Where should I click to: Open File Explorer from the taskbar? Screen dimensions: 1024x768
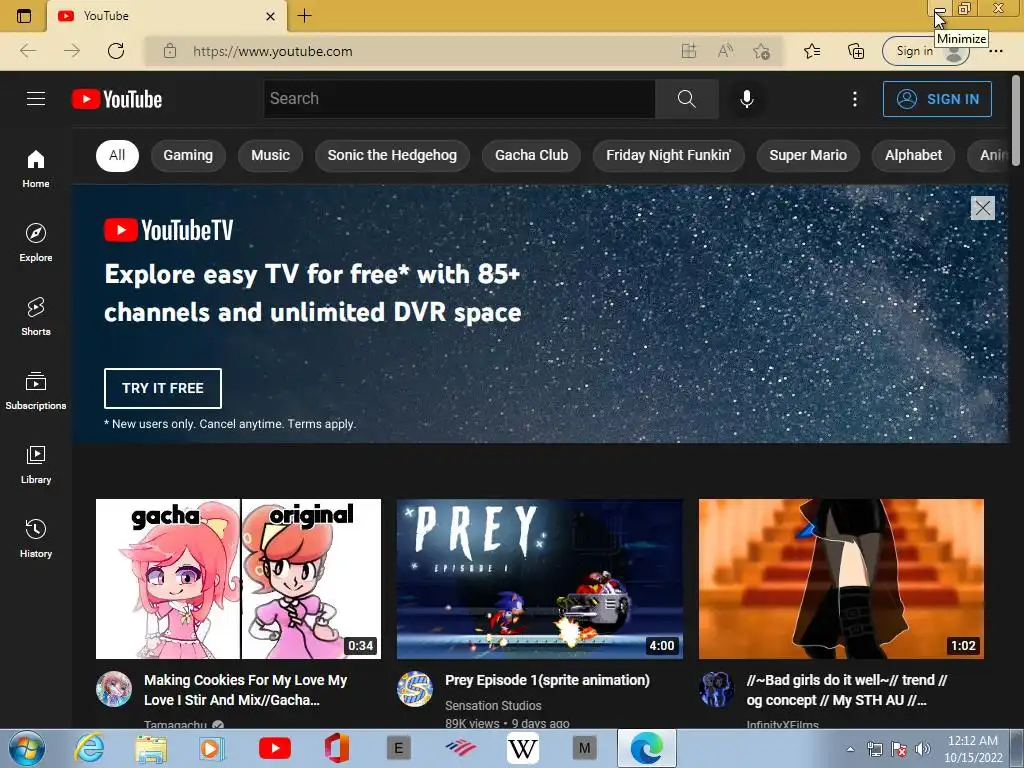(151, 748)
